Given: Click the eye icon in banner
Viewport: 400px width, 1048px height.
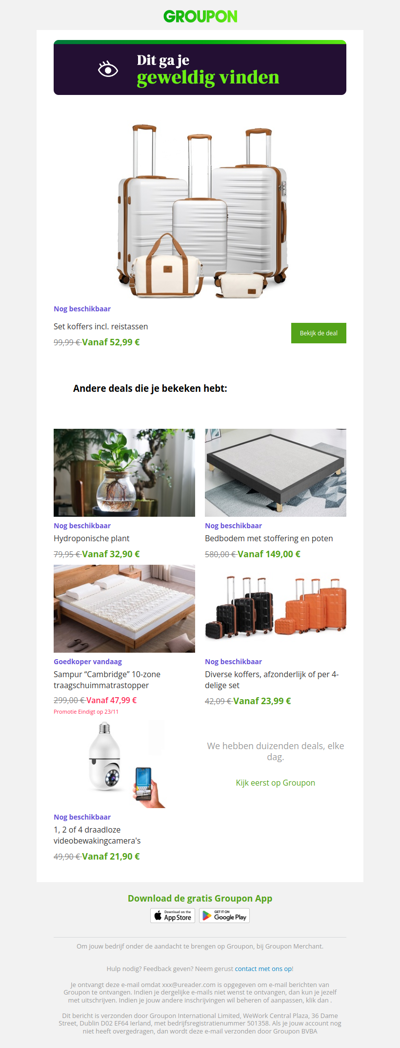Looking at the screenshot, I should pos(108,69).
